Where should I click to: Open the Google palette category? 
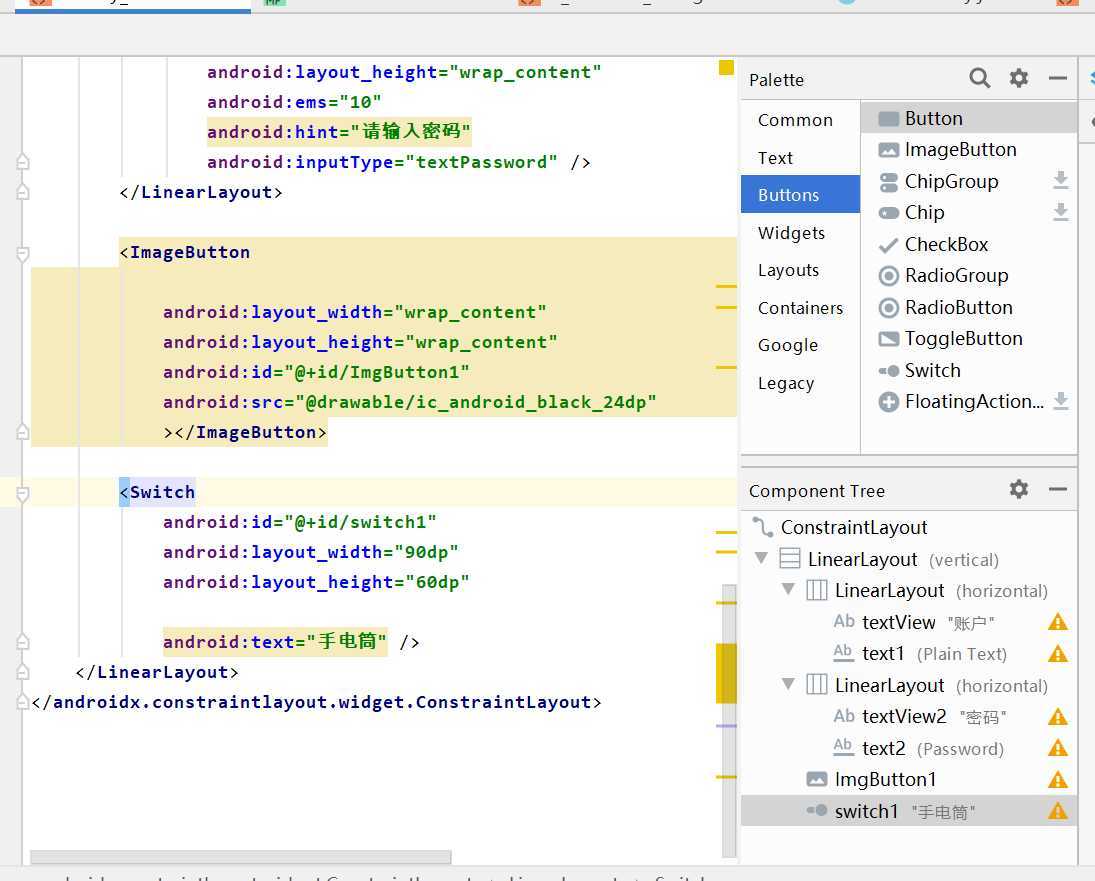[x=800, y=345]
